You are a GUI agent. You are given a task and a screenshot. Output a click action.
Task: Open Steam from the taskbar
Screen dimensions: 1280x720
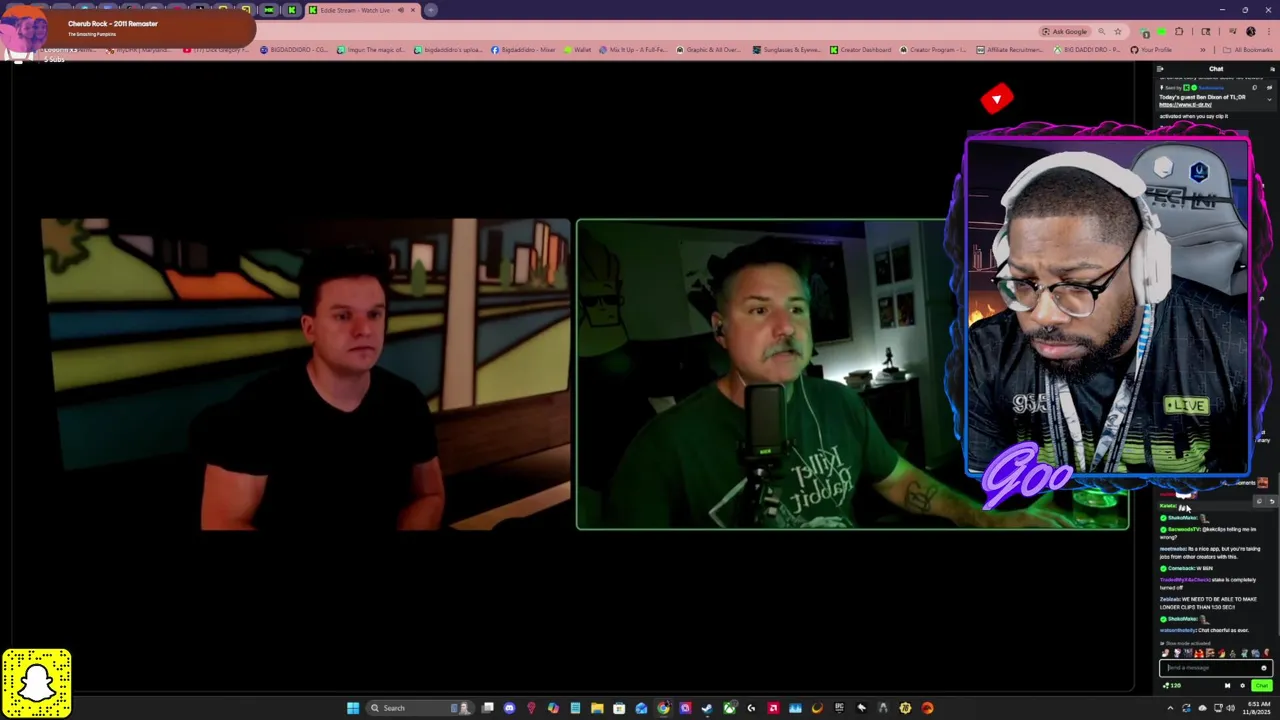(707, 708)
